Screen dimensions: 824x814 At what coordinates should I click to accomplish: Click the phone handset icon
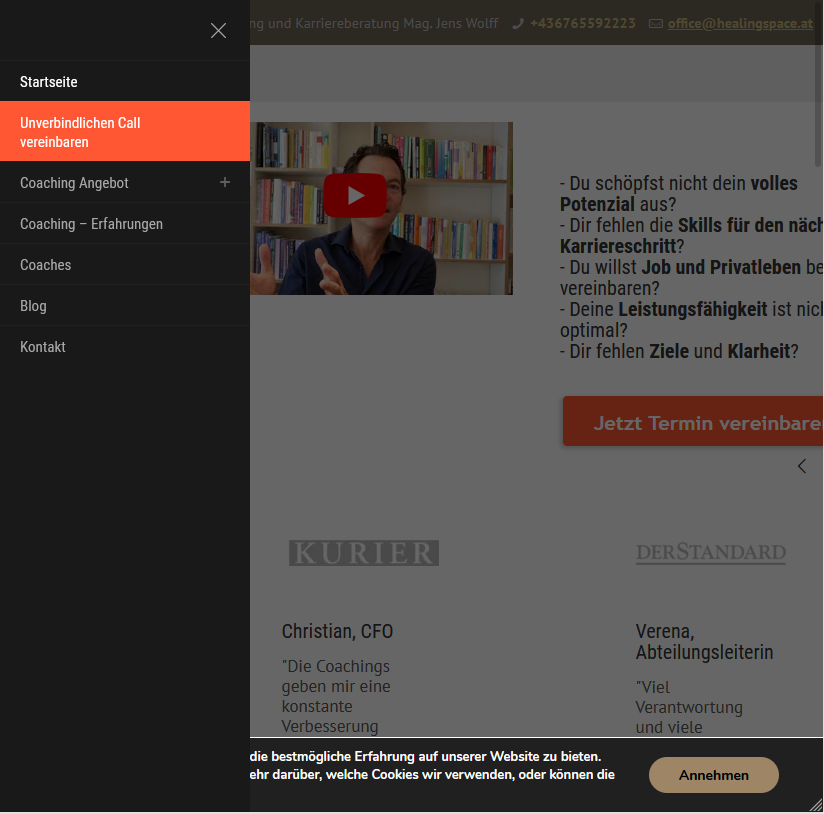[x=518, y=24]
